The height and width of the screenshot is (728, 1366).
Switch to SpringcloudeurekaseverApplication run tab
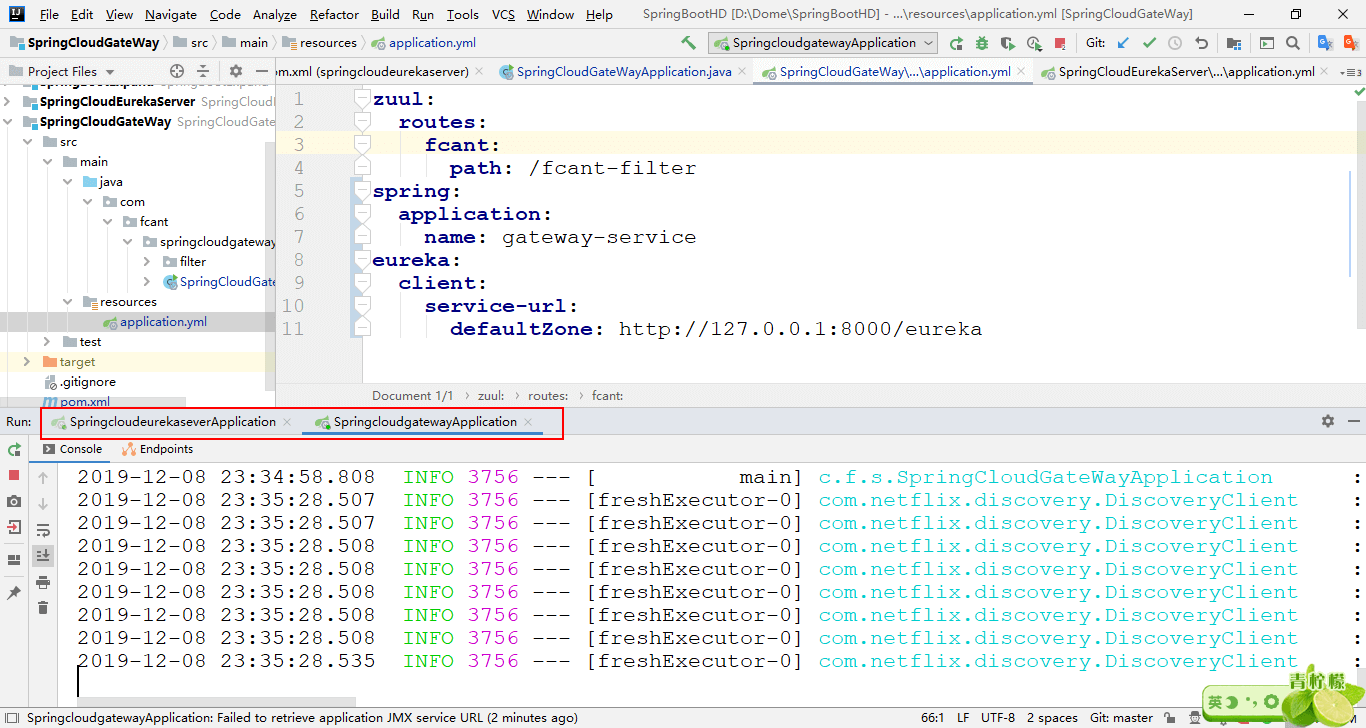172,422
